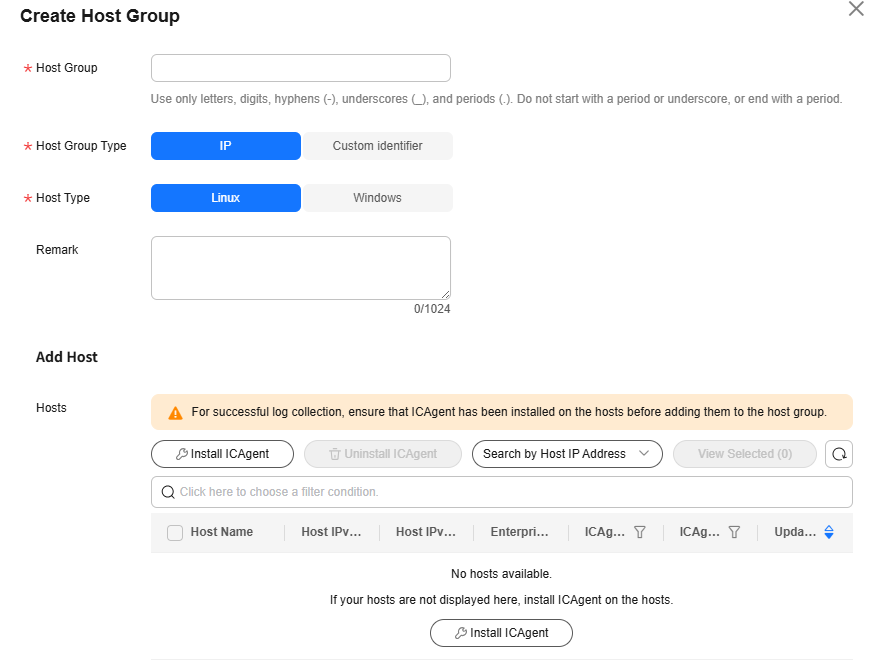Click the orange warning triangle icon
Image resolution: width=873 pixels, height=662 pixels.
click(x=175, y=413)
